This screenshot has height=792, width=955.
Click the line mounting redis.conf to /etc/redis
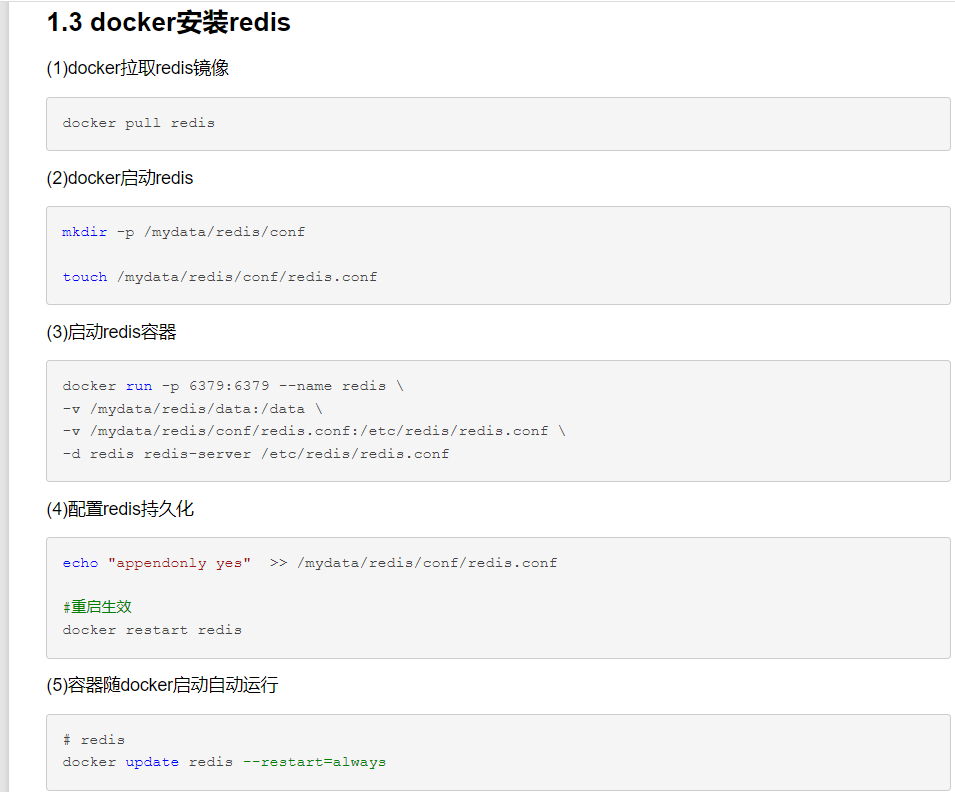(x=313, y=431)
